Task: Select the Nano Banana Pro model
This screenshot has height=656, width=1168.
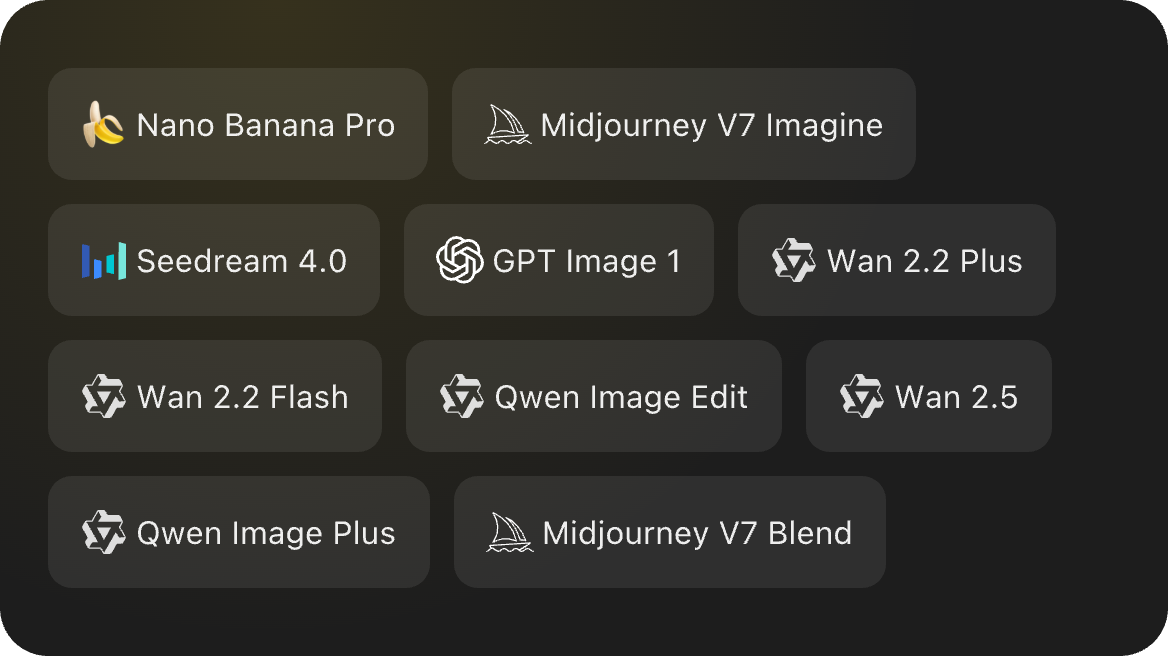Action: [x=238, y=124]
